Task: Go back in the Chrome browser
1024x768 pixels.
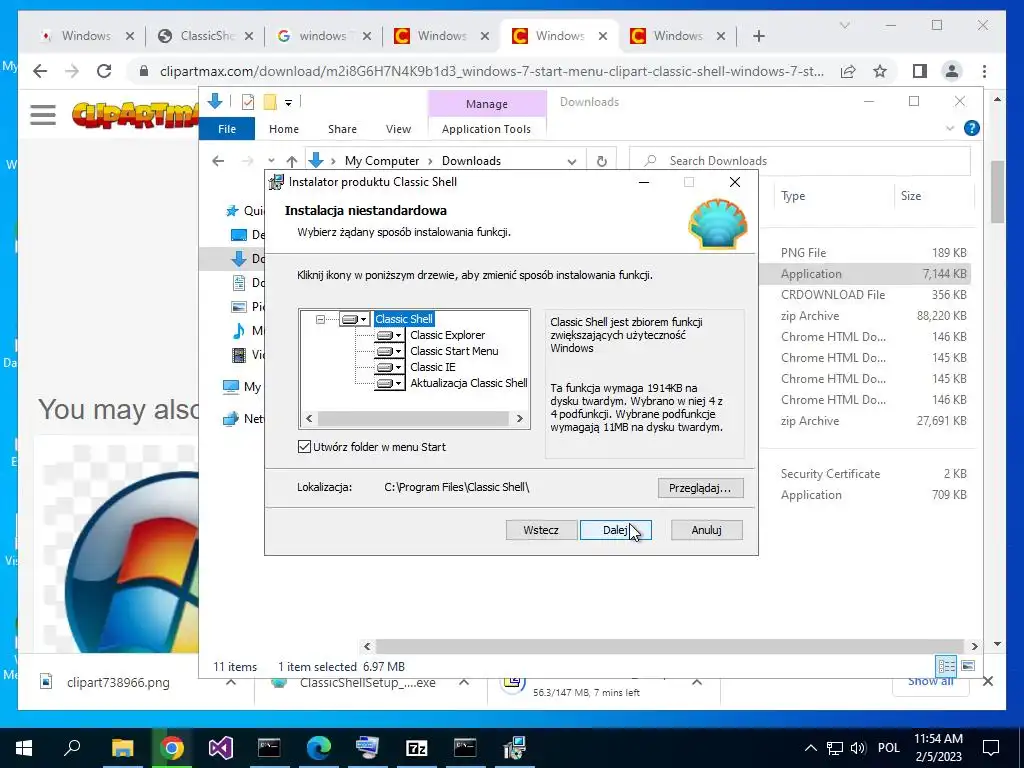Action: [x=40, y=71]
